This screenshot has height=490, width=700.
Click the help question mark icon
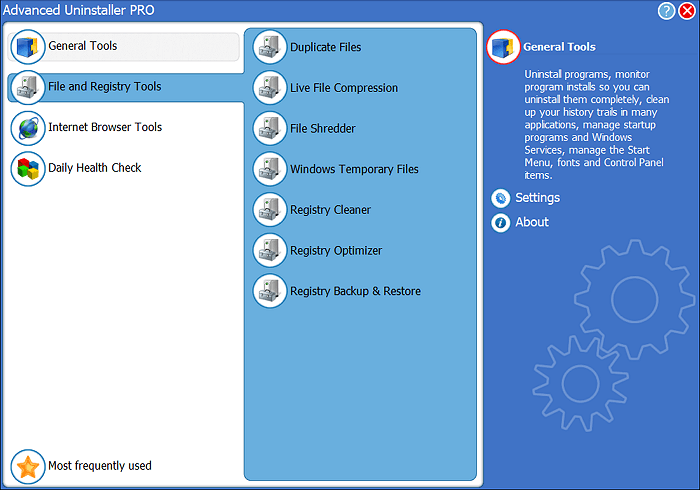point(667,11)
